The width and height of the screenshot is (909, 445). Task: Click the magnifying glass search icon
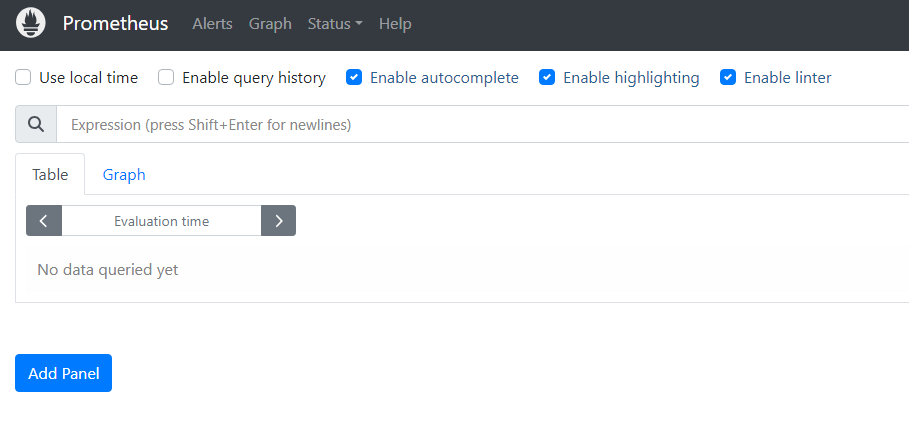click(x=36, y=124)
